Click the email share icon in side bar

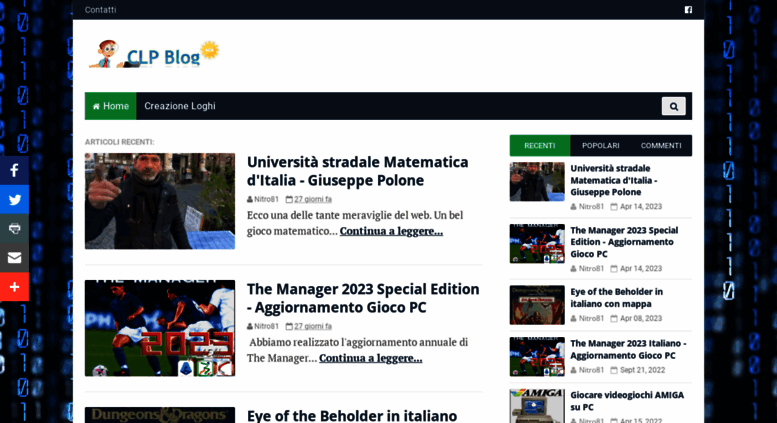coord(14,258)
